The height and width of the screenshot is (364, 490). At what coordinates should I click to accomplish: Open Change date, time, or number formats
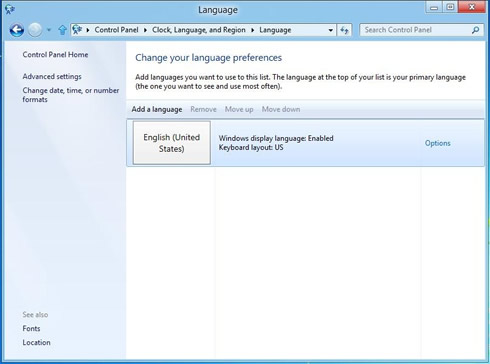[x=71, y=95]
